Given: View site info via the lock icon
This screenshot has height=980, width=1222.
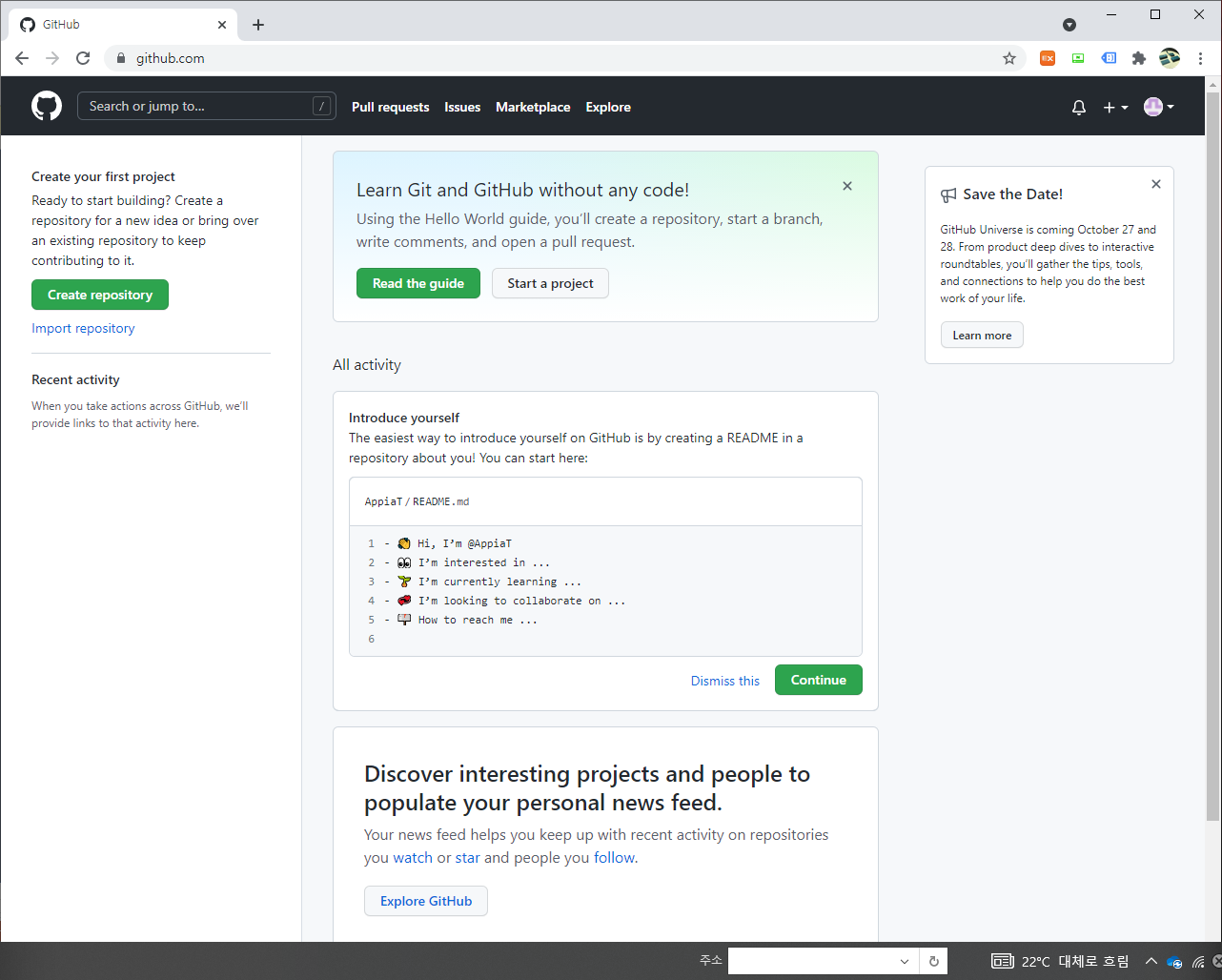Looking at the screenshot, I should point(121,58).
